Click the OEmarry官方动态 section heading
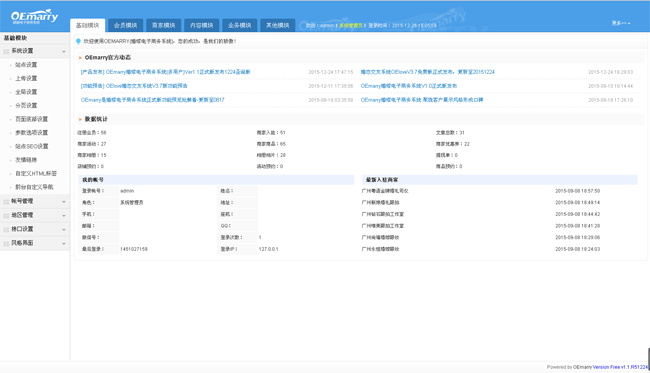Screen dimensions: 650x373 point(108,58)
